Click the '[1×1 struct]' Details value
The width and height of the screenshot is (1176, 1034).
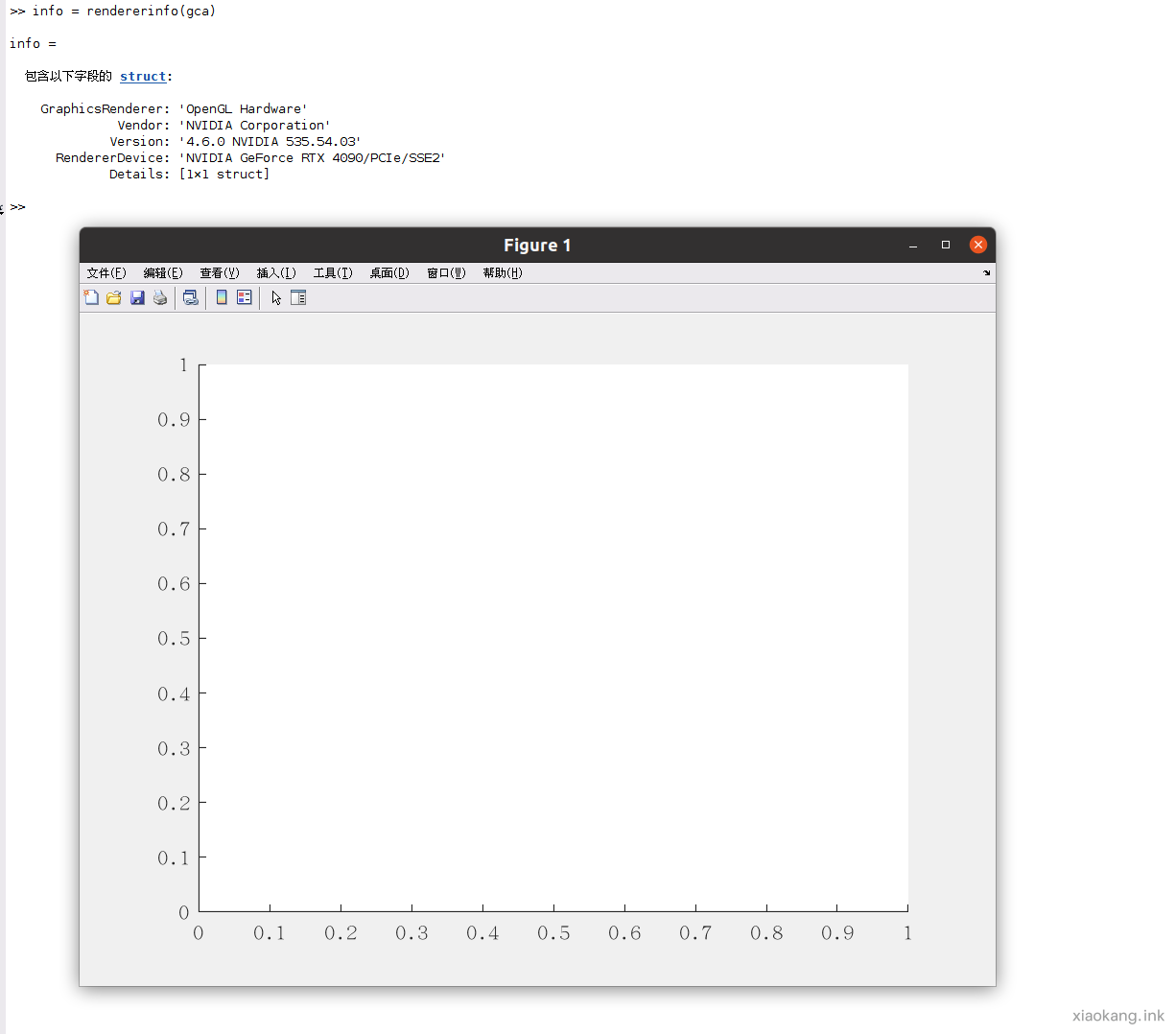[x=224, y=174]
